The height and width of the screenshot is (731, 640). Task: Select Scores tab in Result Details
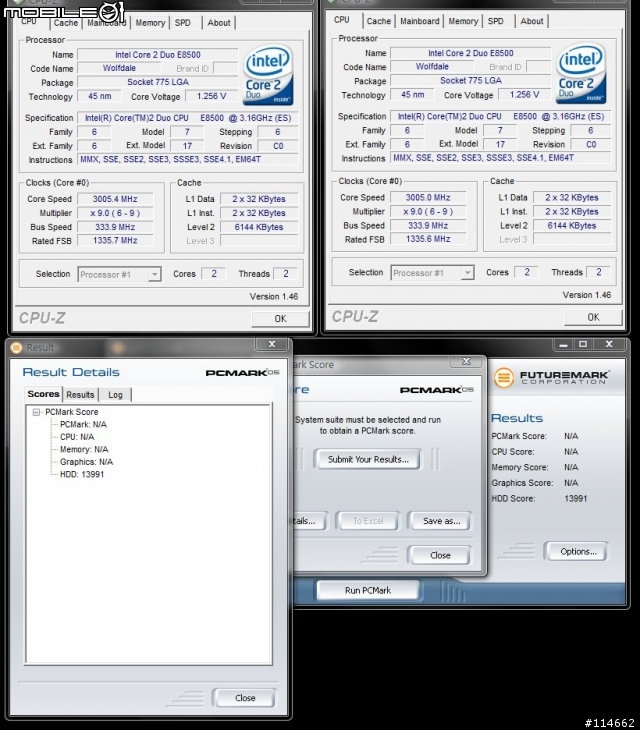tap(43, 394)
